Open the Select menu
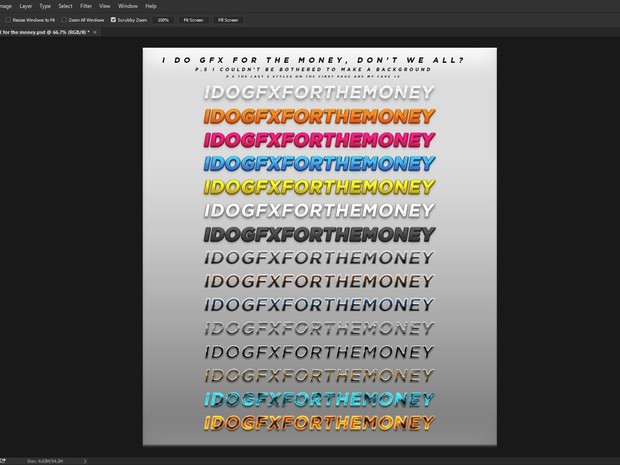Image resolution: width=620 pixels, height=465 pixels. [65, 6]
